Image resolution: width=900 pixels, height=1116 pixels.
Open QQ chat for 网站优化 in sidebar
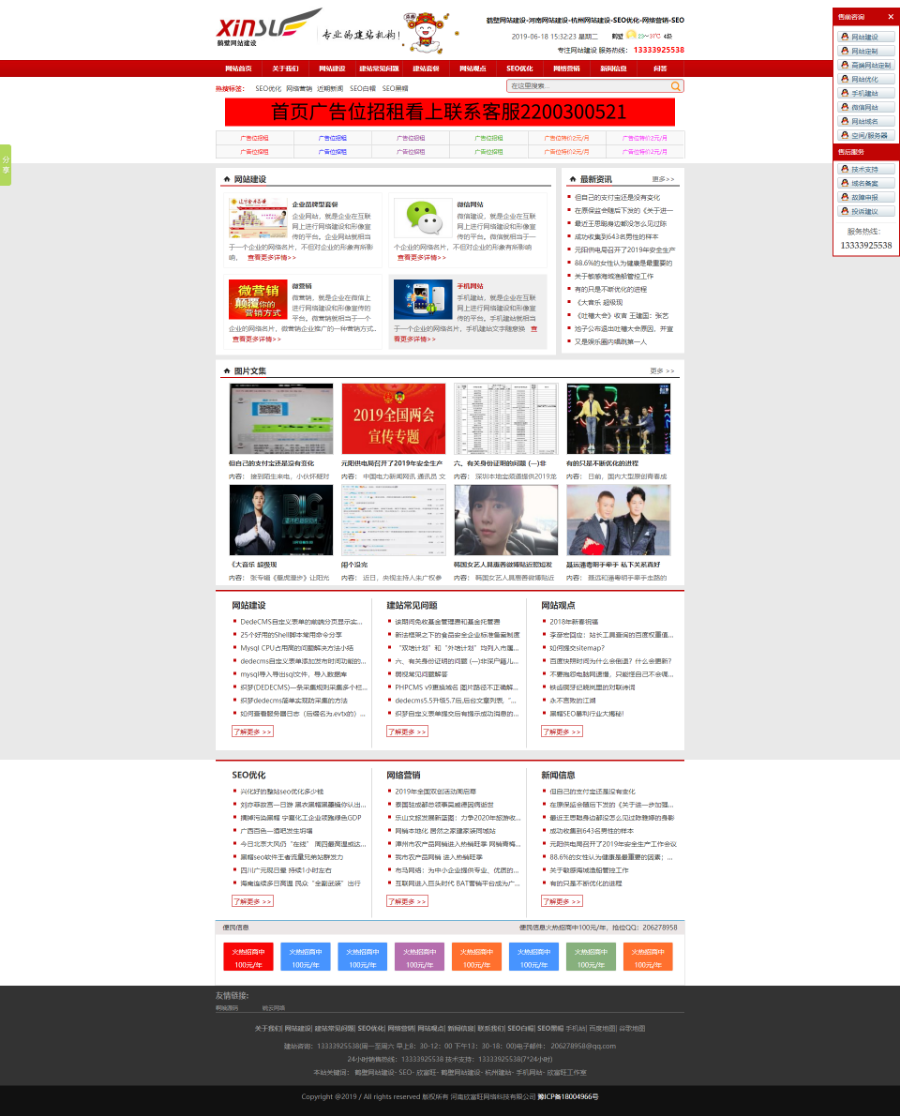(x=866, y=79)
